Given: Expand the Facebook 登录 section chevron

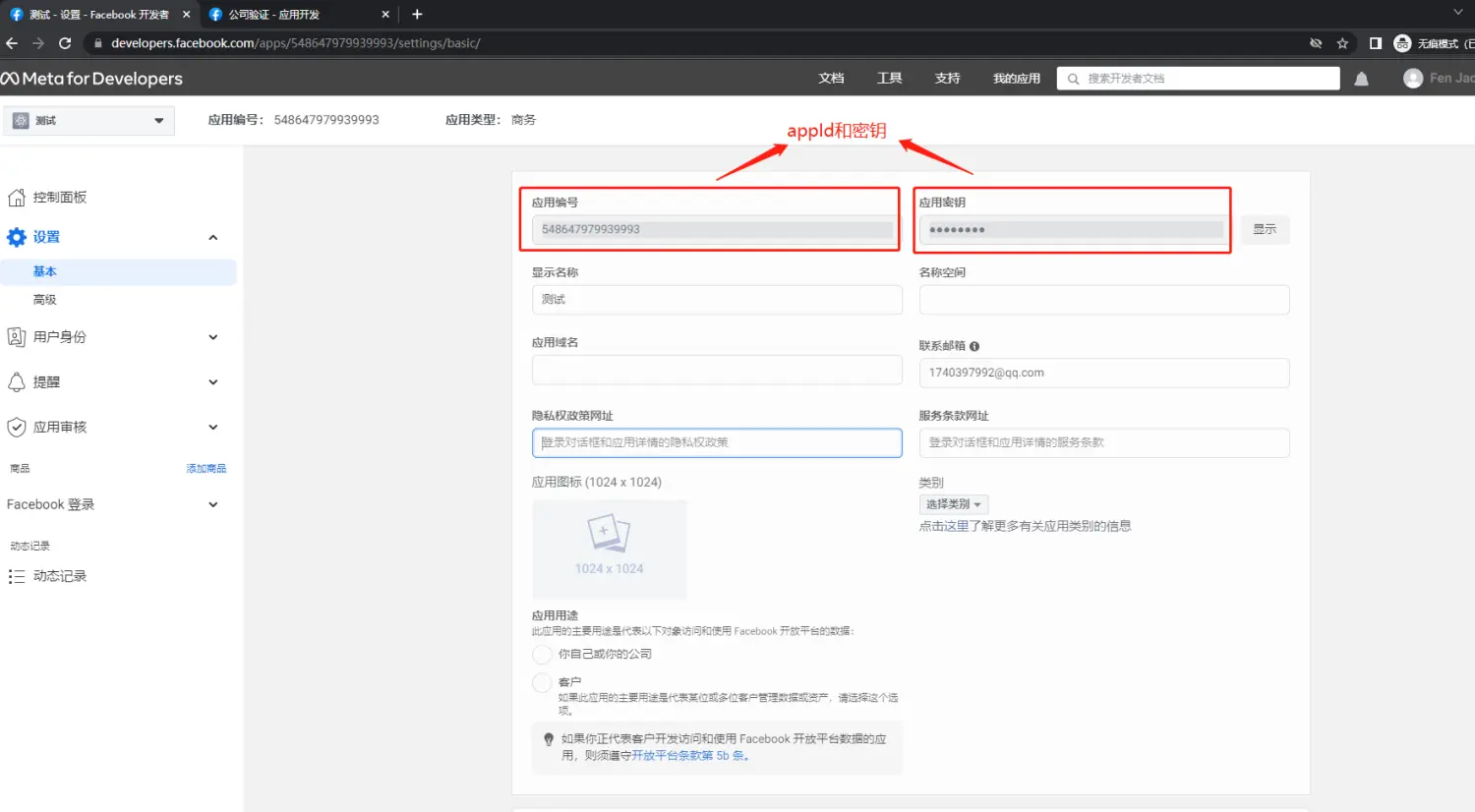Looking at the screenshot, I should pyautogui.click(x=213, y=505).
